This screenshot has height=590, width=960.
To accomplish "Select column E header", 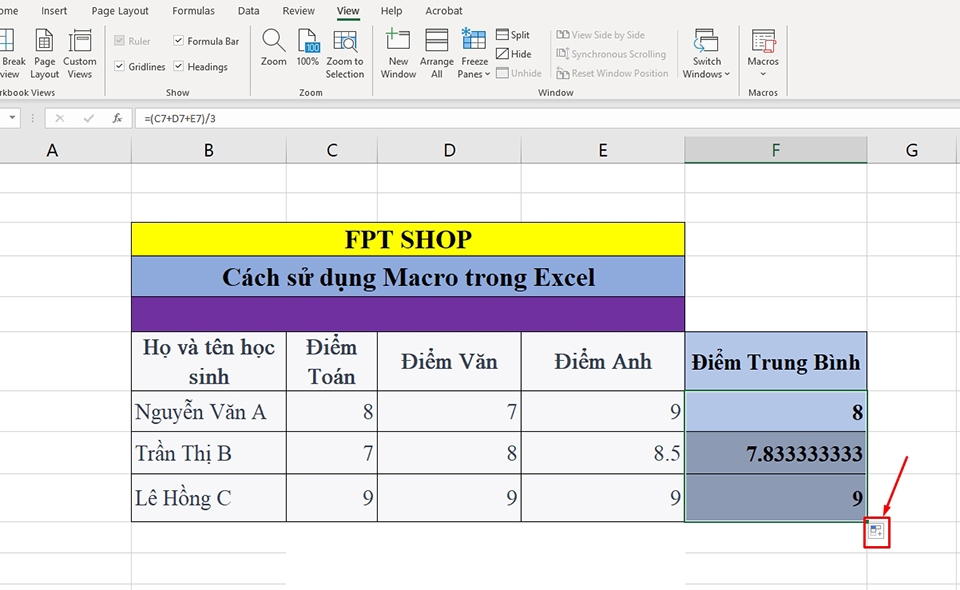I will 603,150.
